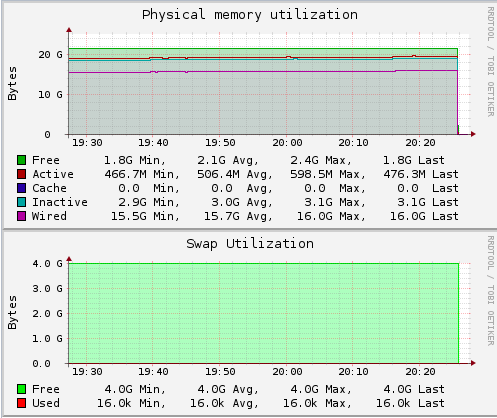Click the 19:40 marker on swap graph
497x418 pixels.
[153, 372]
